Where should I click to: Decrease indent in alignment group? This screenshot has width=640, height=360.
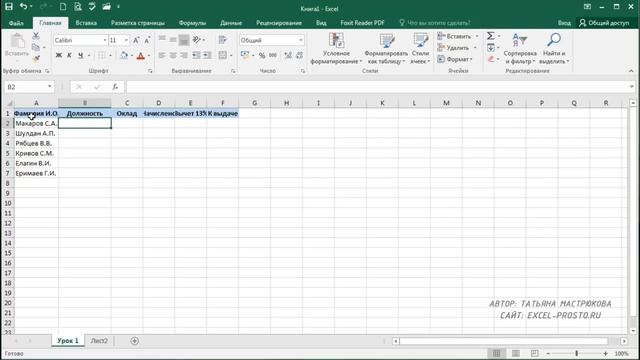point(196,55)
